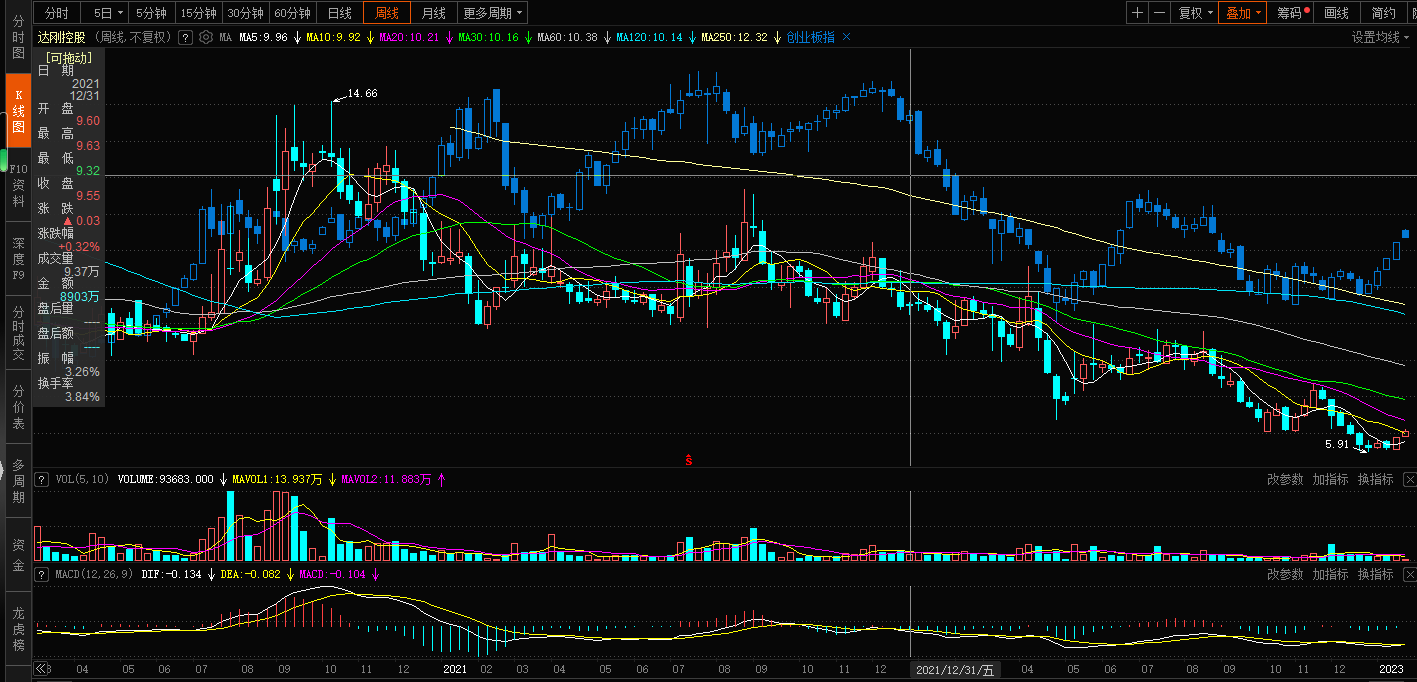Select the F10 资料 sidebar tab

(x=18, y=184)
